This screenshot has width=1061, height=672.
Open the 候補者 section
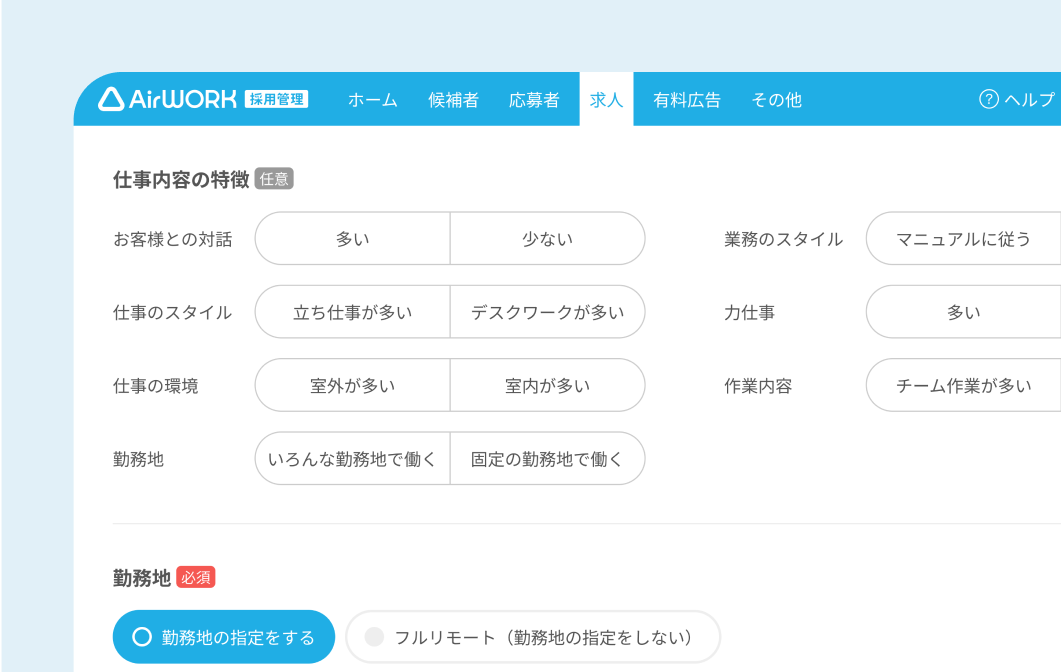[x=453, y=99]
